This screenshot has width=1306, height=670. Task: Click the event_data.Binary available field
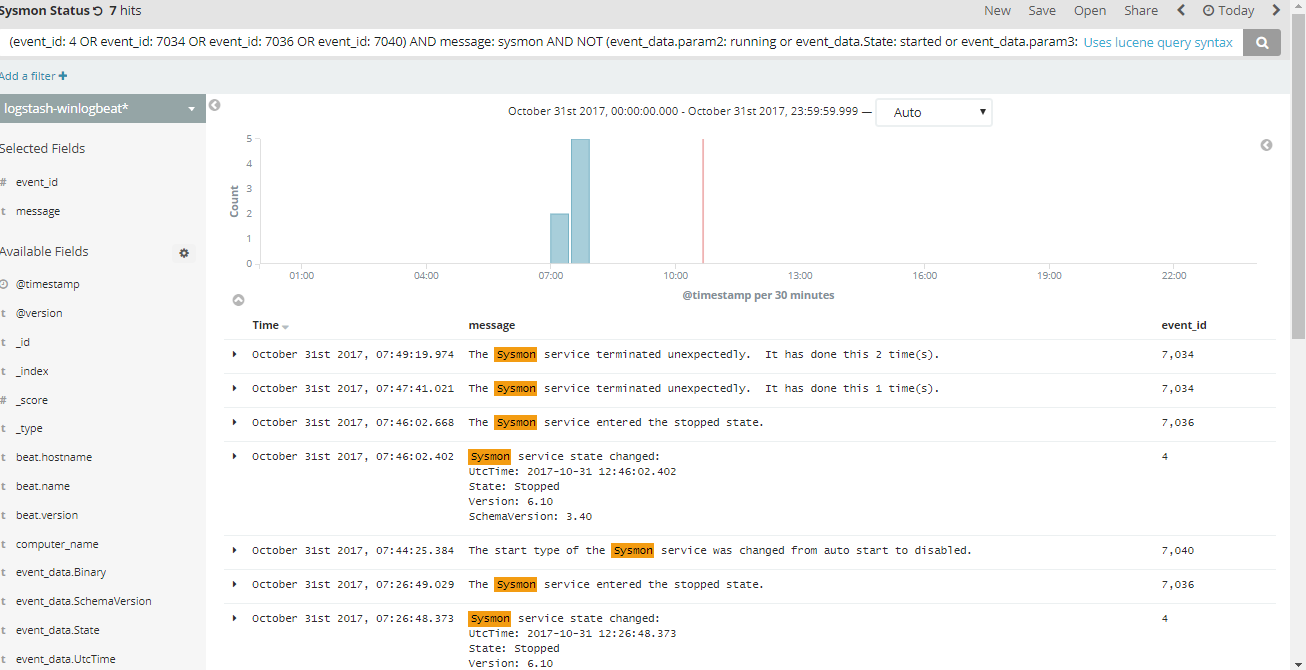[x=61, y=572]
